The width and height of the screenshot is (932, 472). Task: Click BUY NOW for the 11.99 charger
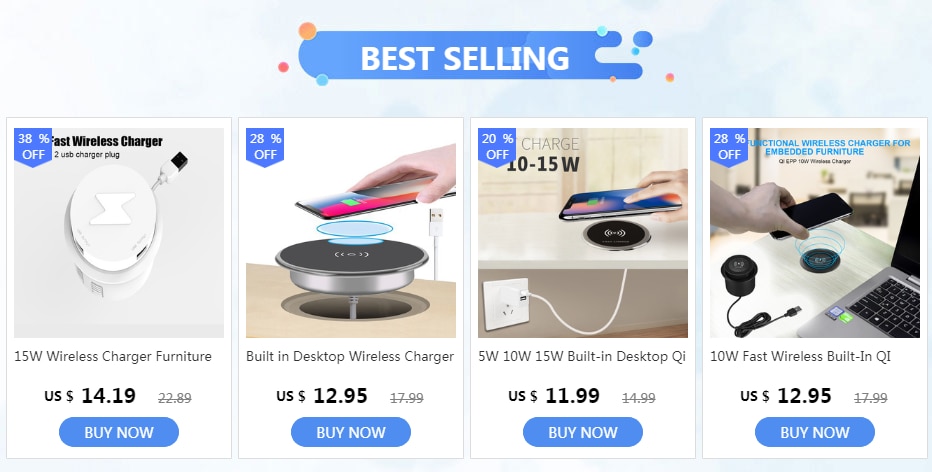[x=583, y=432]
